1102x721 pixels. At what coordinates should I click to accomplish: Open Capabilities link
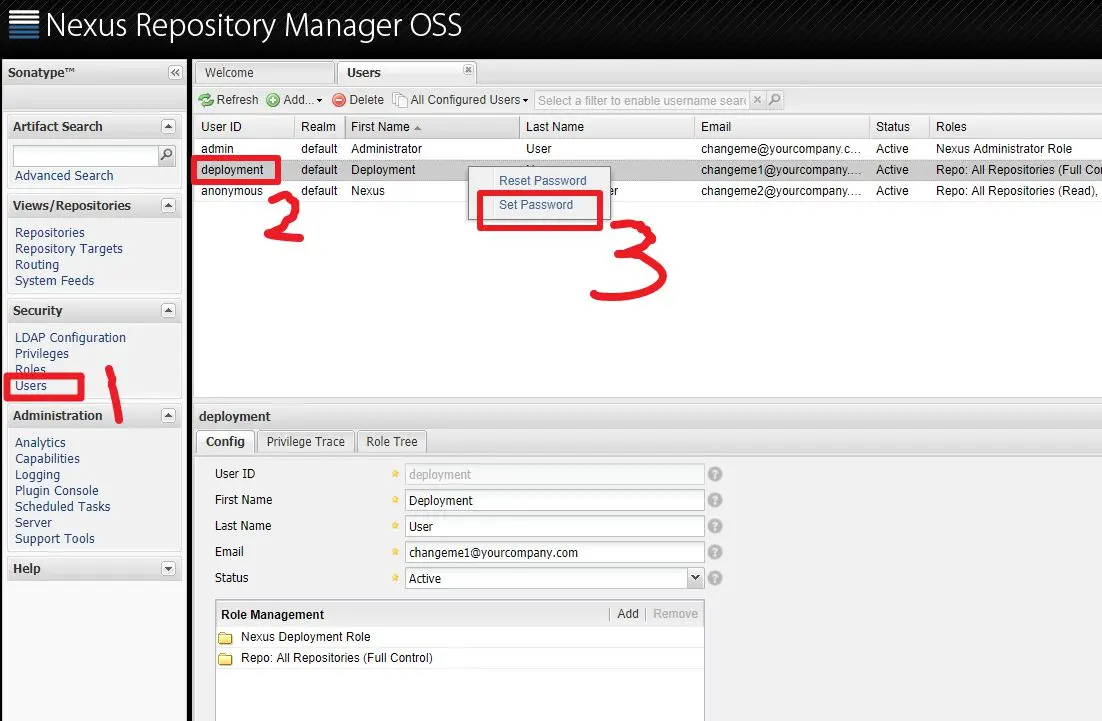[x=48, y=459]
